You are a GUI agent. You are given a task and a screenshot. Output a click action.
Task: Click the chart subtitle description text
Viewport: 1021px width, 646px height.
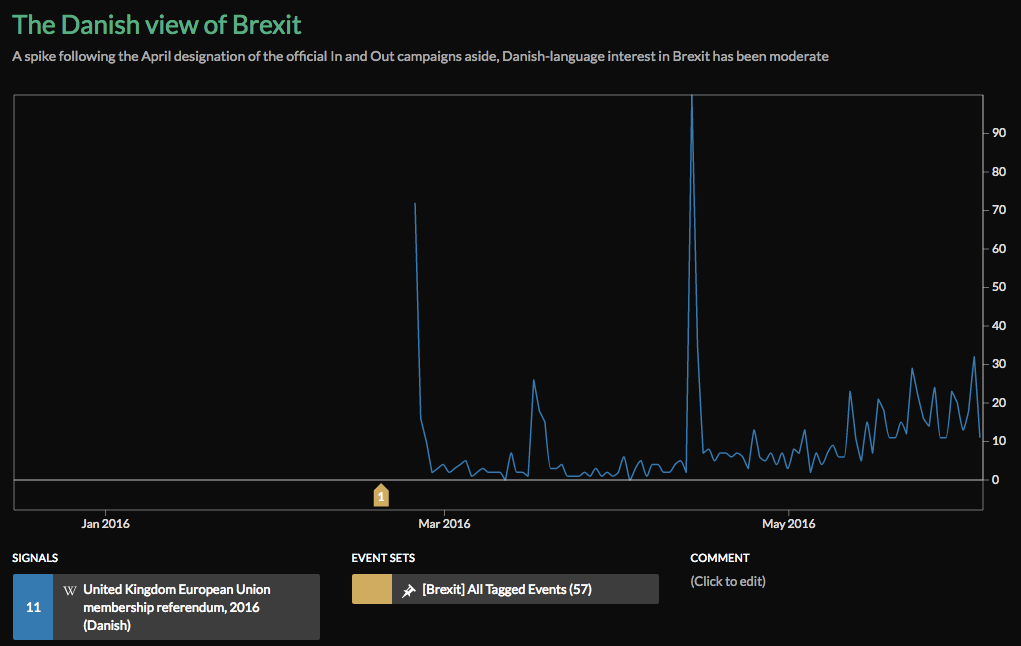(420, 56)
